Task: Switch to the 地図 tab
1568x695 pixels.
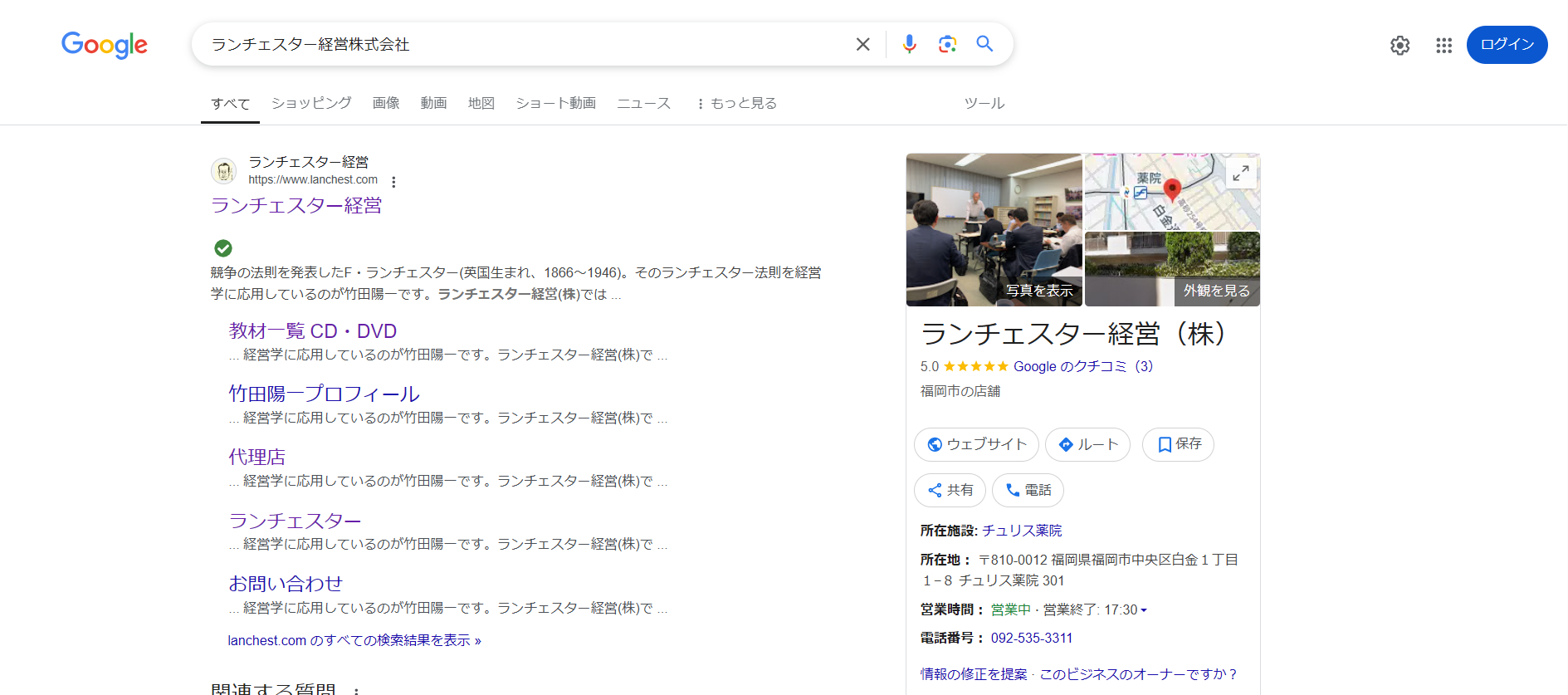Action: pos(481,103)
